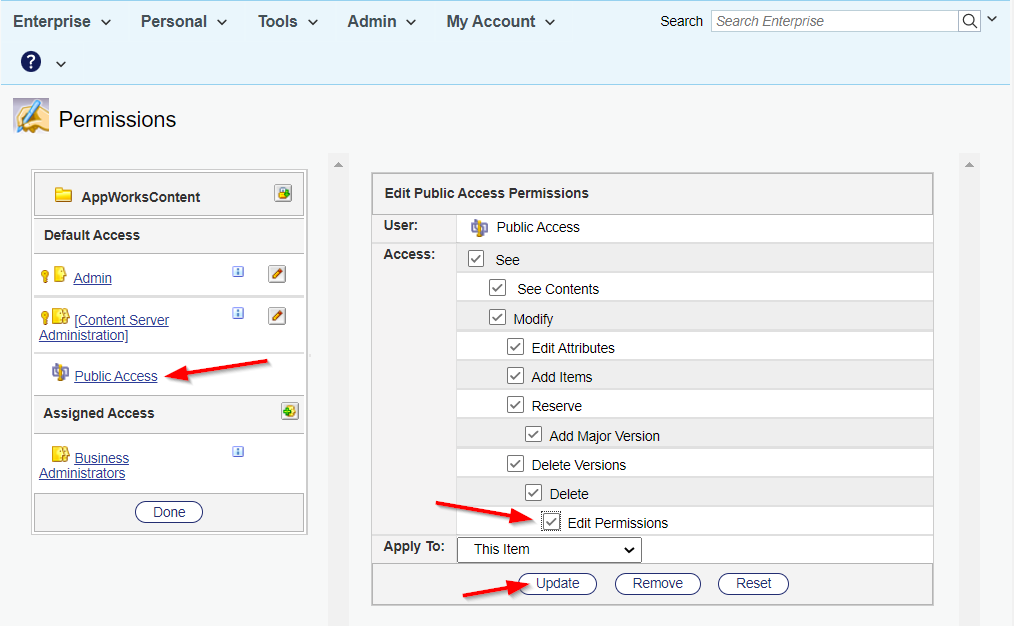This screenshot has width=1014, height=626.
Task: Disable the Add Major Version checkbox
Action: tap(533, 435)
